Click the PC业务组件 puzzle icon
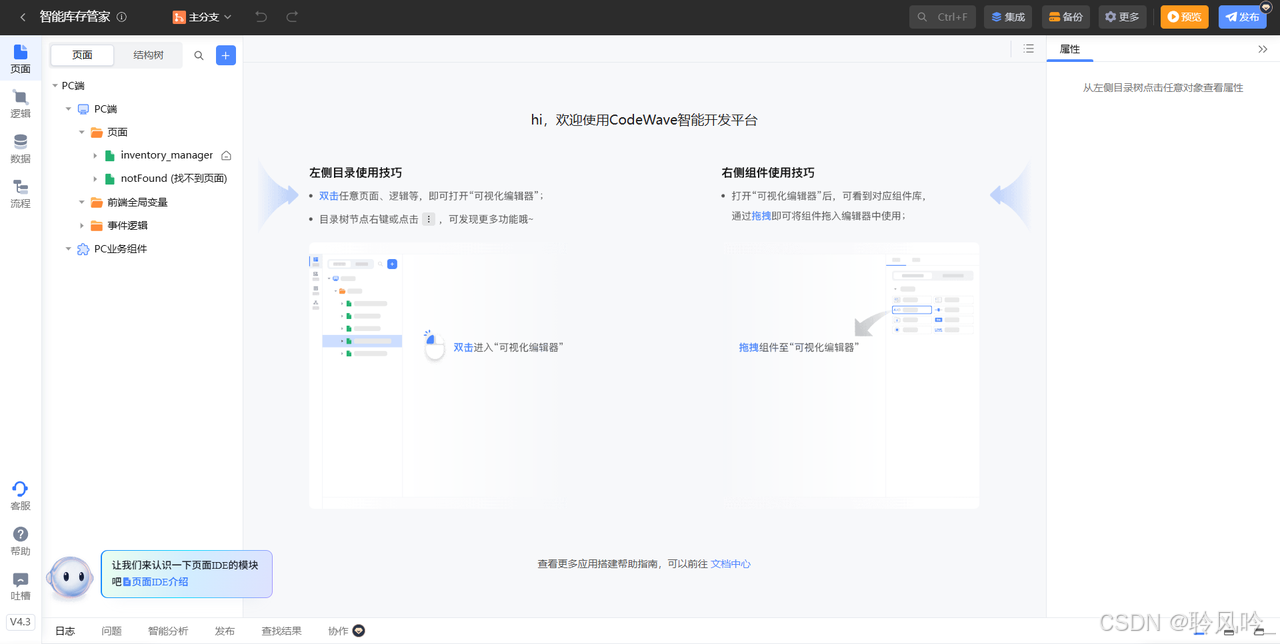The height and width of the screenshot is (644, 1280). pyautogui.click(x=83, y=249)
